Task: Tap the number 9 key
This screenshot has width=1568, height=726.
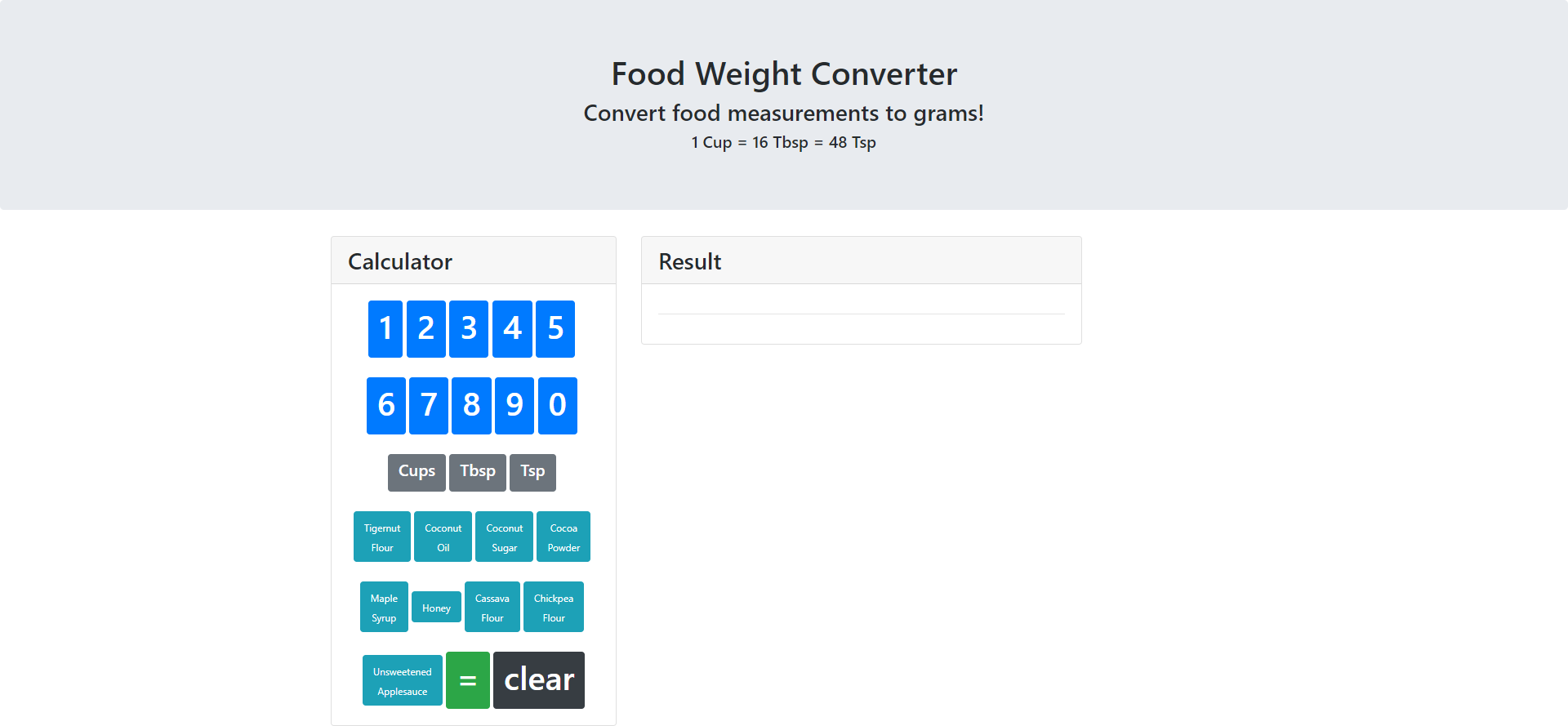Action: point(514,406)
